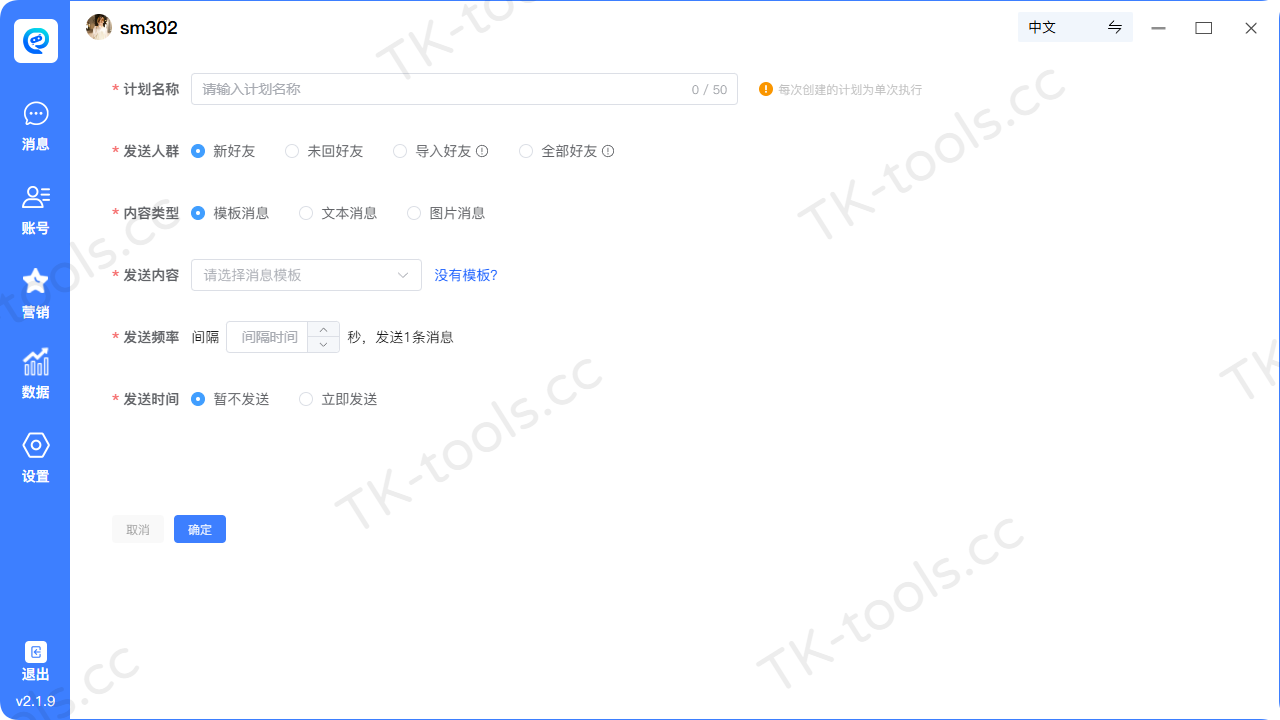Click the 取消 cancel button
Viewport: 1280px width, 720px height.
click(138, 529)
